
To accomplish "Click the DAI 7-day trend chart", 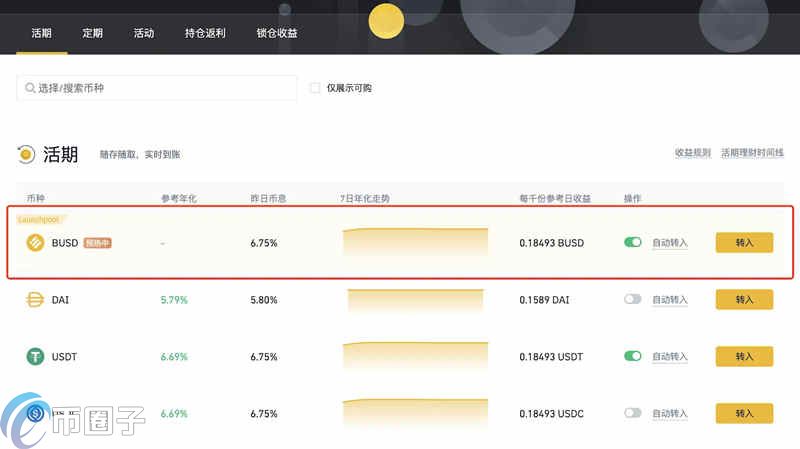I will click(415, 300).
